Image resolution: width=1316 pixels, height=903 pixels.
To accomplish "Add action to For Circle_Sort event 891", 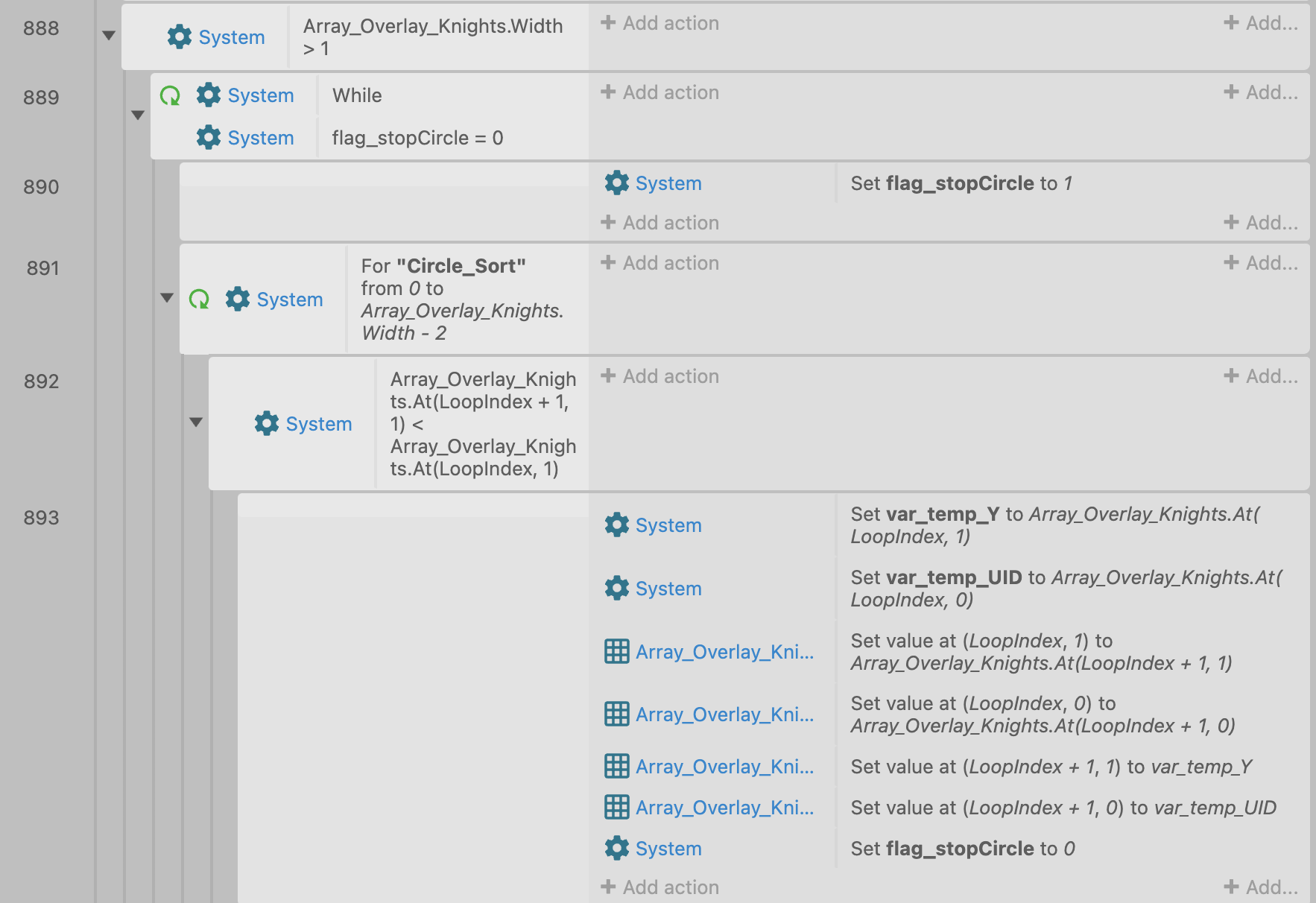I will (x=660, y=263).
